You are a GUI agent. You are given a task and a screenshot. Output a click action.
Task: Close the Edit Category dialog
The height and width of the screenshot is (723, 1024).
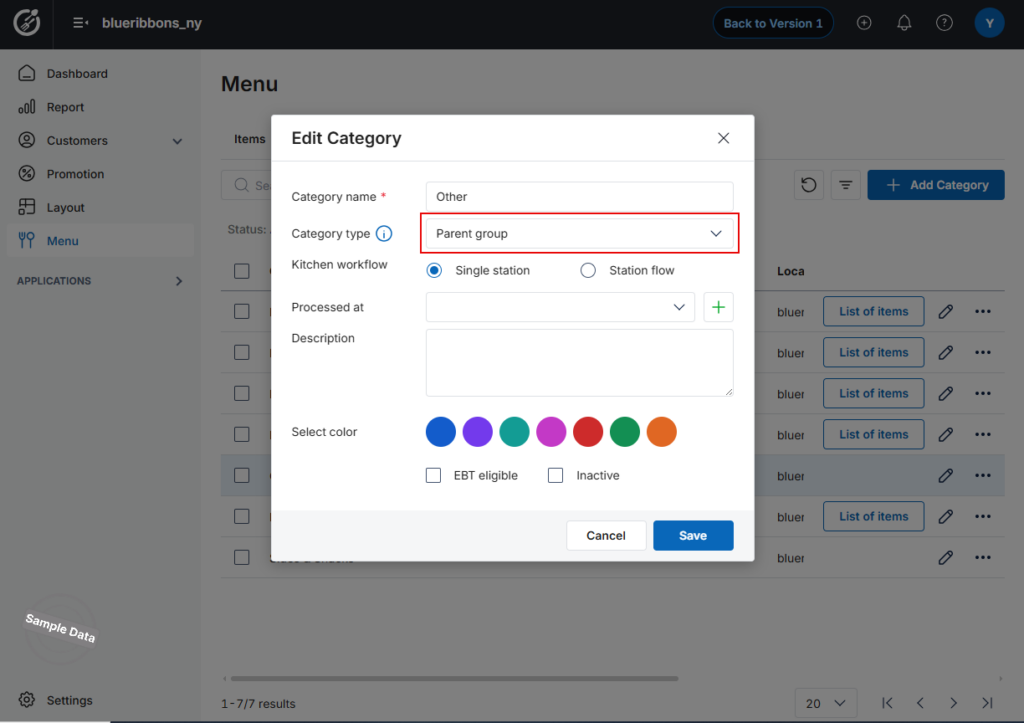(x=724, y=138)
